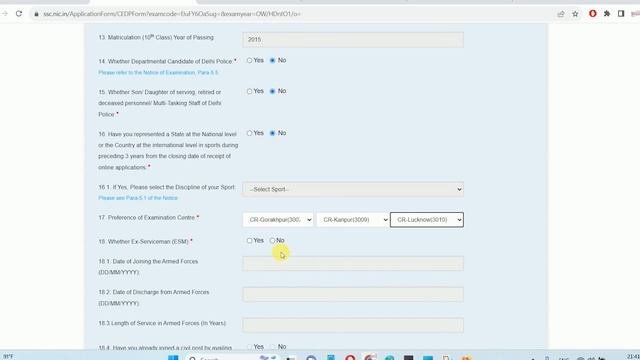Click the browser forward arrow
This screenshot has width=640, height=360.
coord(4,13)
